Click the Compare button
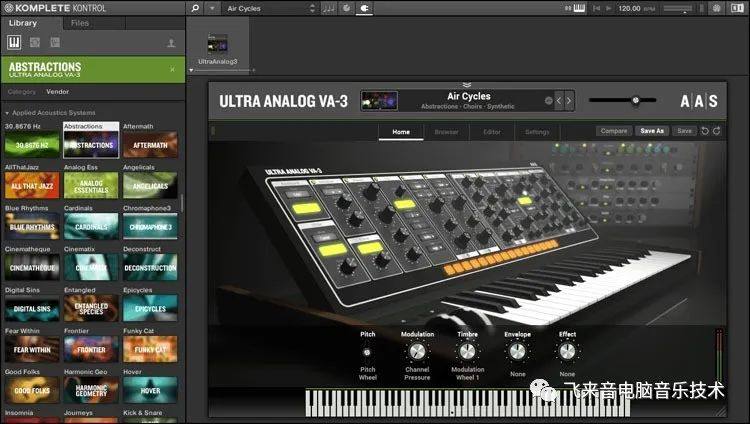Image resolution: width=750 pixels, height=424 pixels. tap(614, 131)
